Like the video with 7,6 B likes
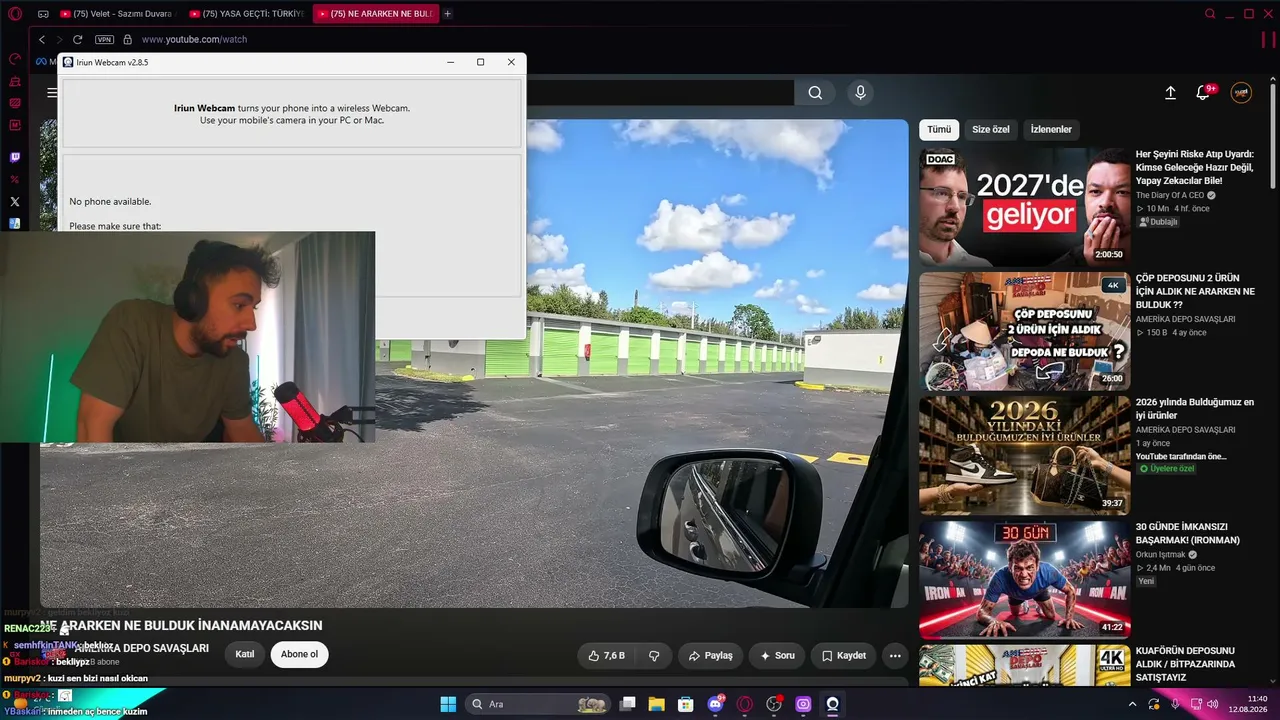1280x720 pixels. pyautogui.click(x=606, y=655)
